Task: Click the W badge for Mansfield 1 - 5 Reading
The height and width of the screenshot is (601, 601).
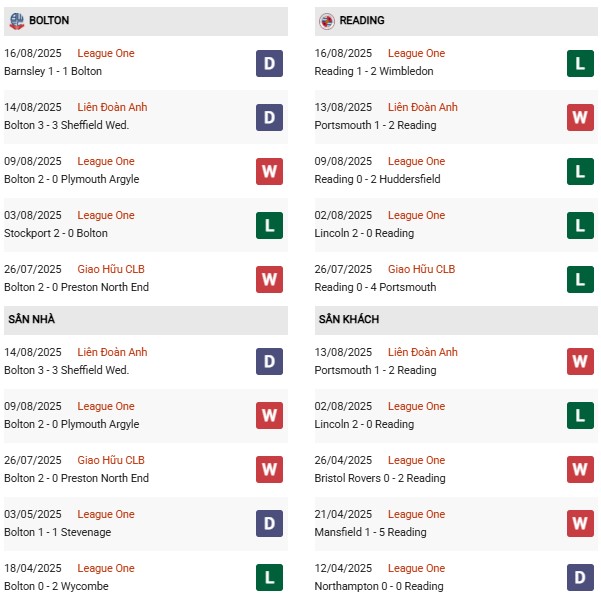Action: [x=580, y=524]
